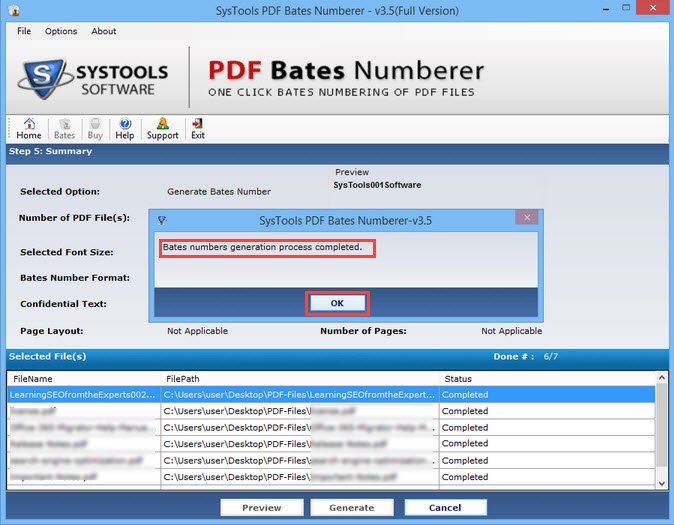The width and height of the screenshot is (674, 525).
Task: Open the About menu
Action: (104, 31)
